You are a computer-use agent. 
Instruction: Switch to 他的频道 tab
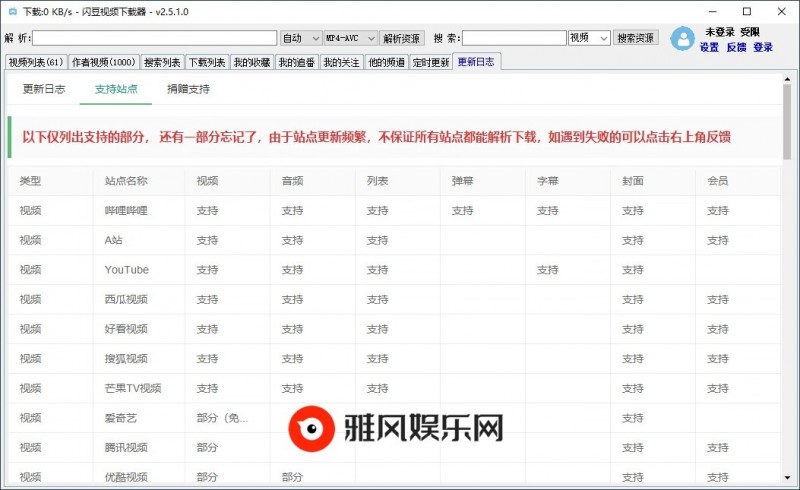(386, 62)
